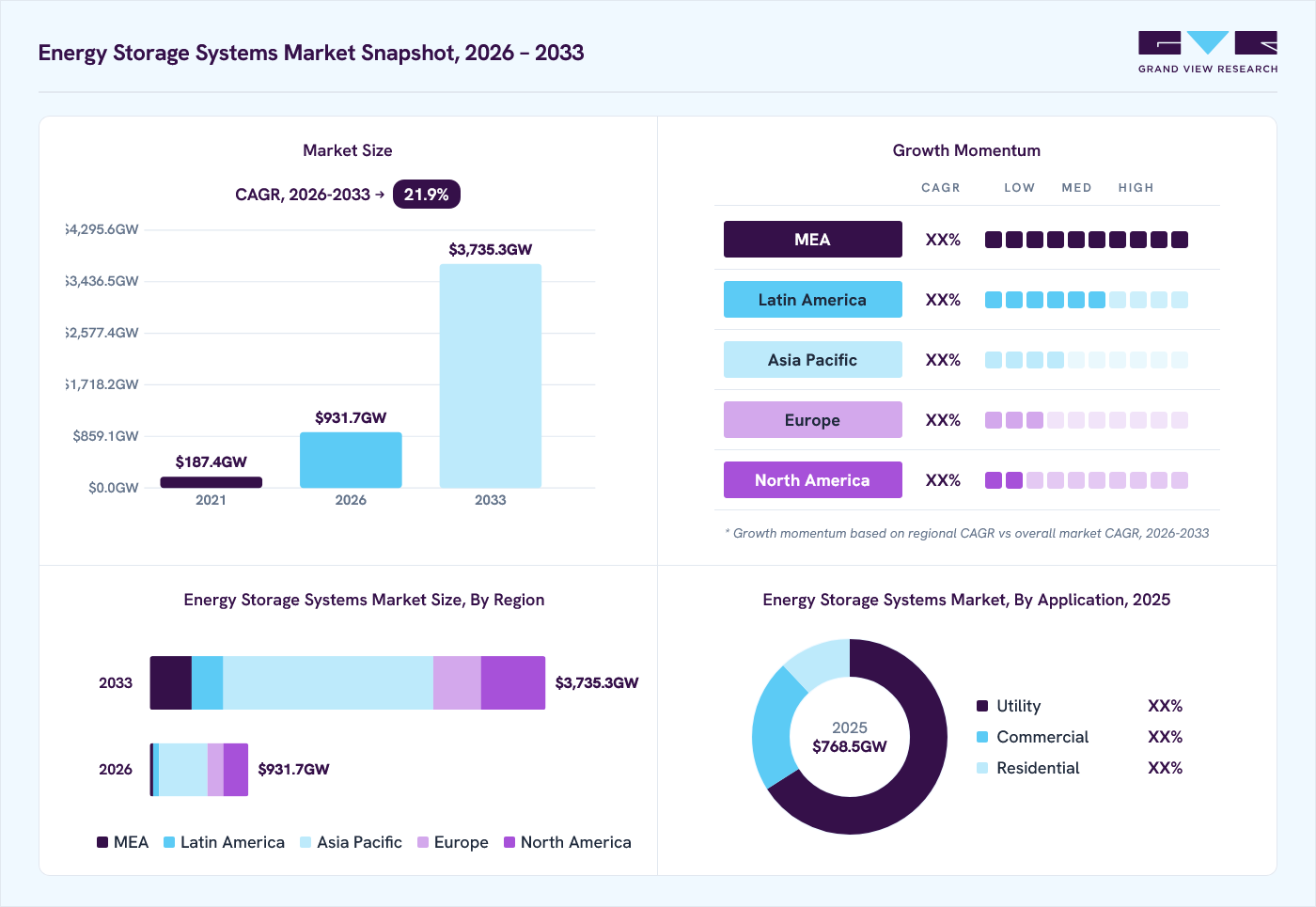Click the Latin America momentum indicator squares
Screen dimensions: 1316x907
1087,300
